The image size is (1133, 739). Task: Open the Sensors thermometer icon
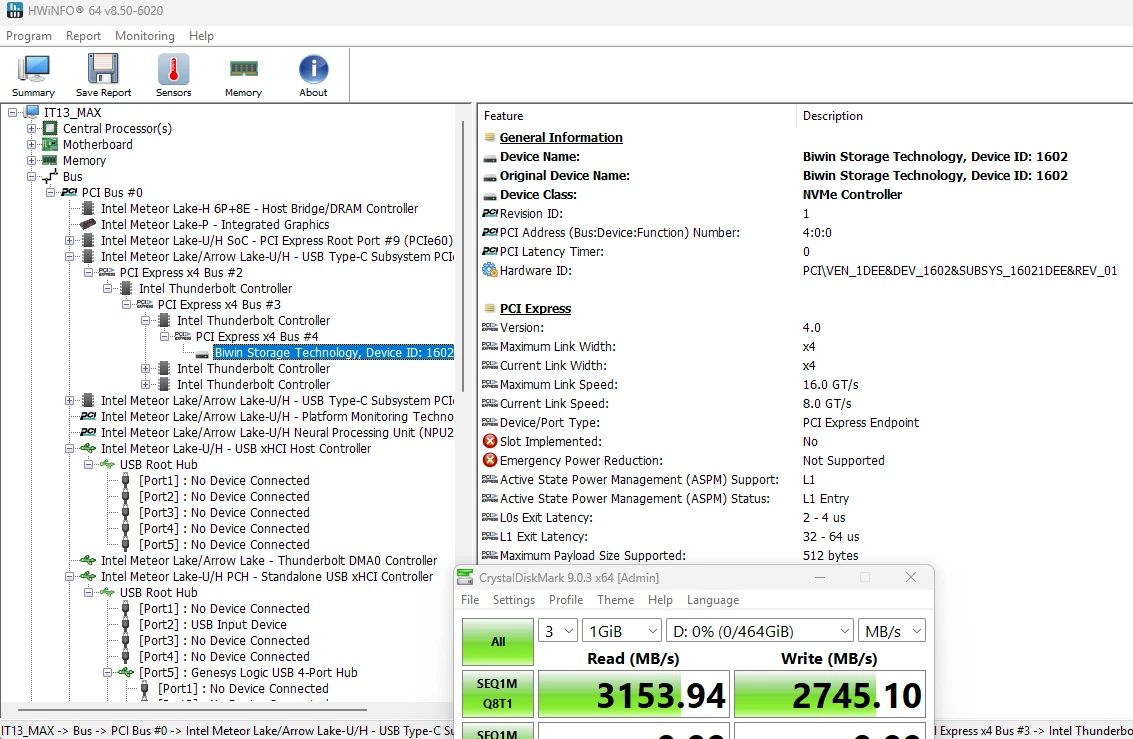coord(173,75)
